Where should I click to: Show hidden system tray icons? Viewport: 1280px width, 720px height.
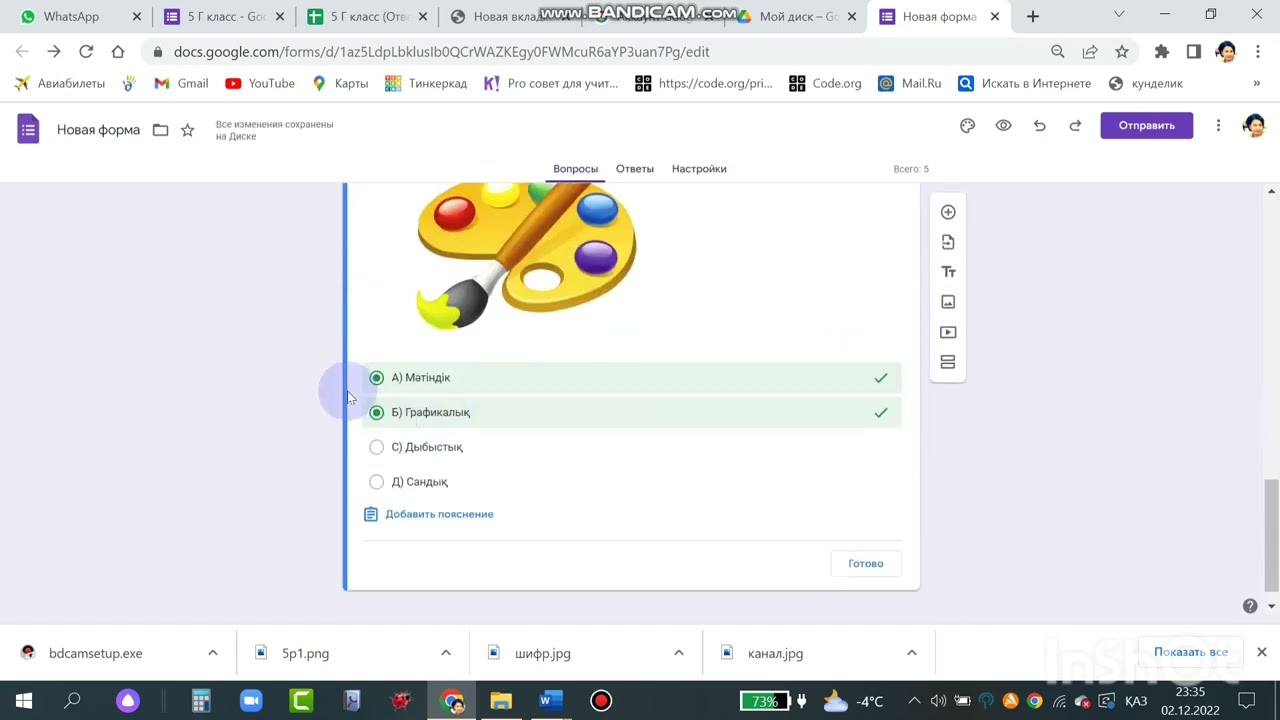point(914,701)
